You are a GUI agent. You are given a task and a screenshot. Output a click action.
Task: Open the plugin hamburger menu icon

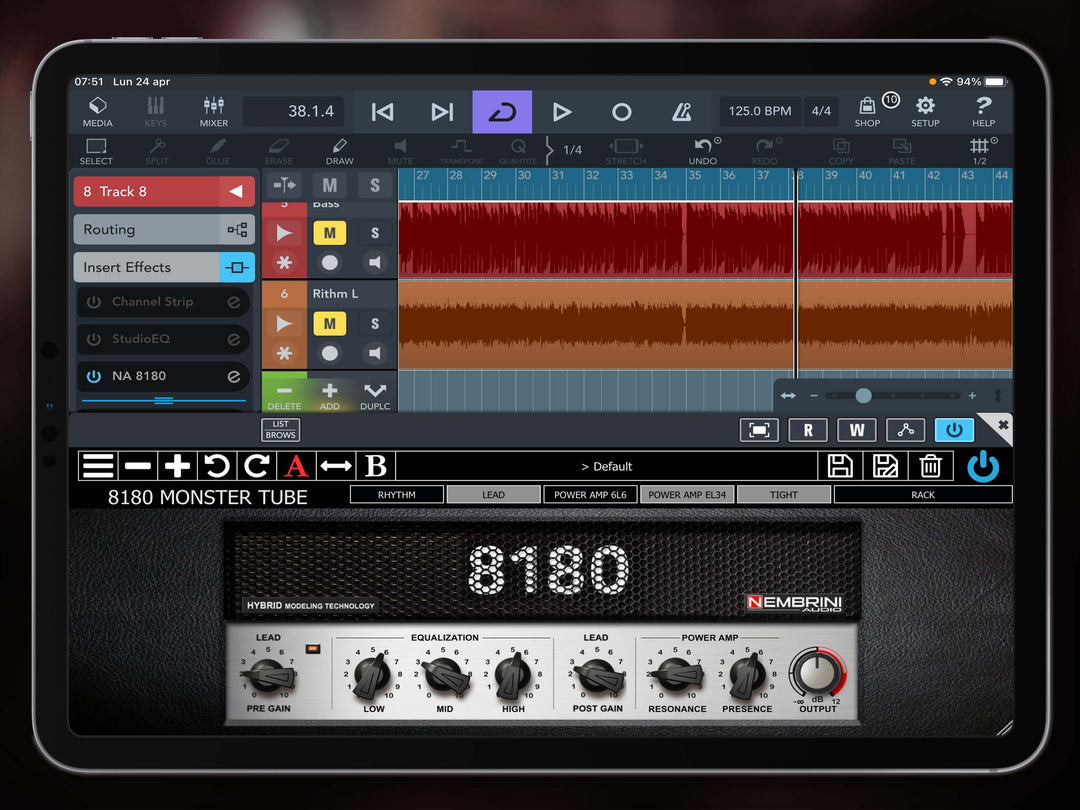tap(98, 466)
